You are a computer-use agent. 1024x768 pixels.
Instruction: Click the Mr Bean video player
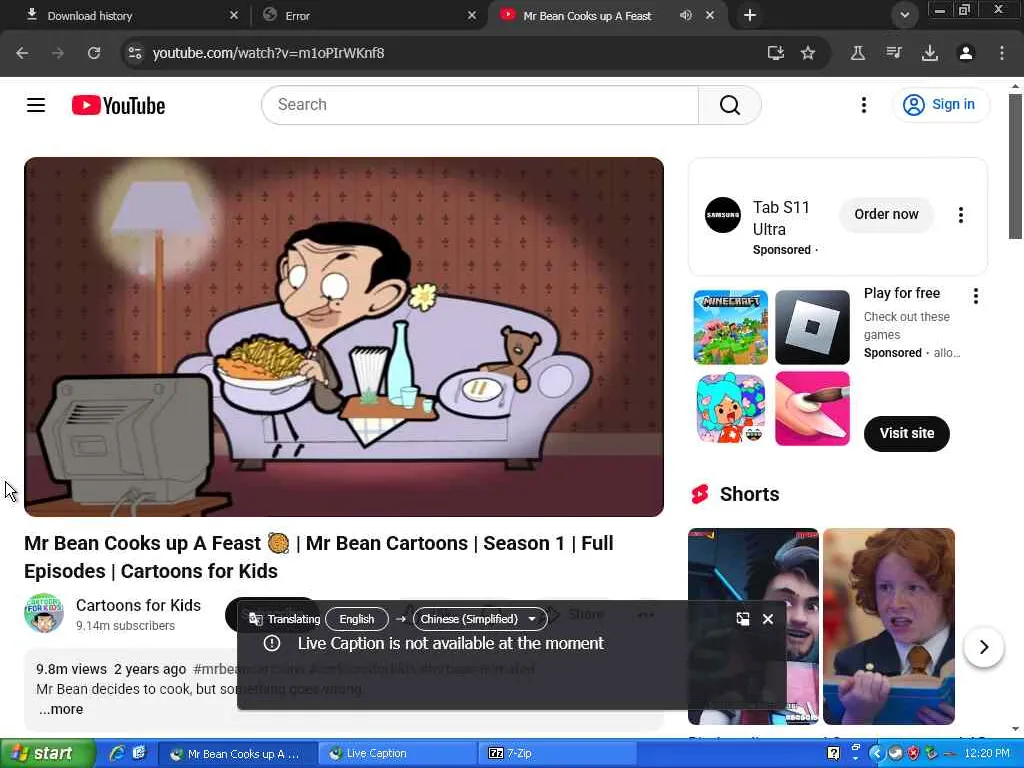344,337
